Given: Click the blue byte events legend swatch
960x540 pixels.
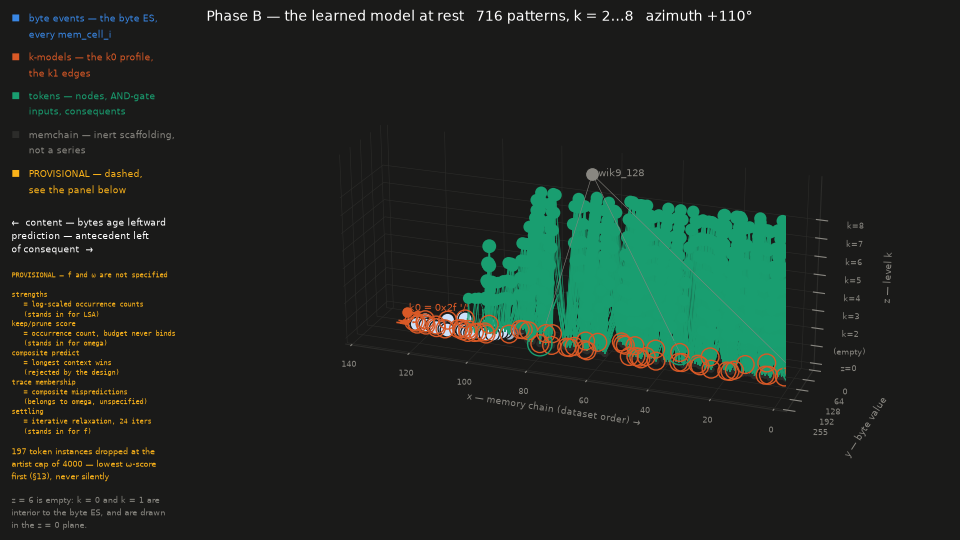Looking at the screenshot, I should [x=16, y=18].
